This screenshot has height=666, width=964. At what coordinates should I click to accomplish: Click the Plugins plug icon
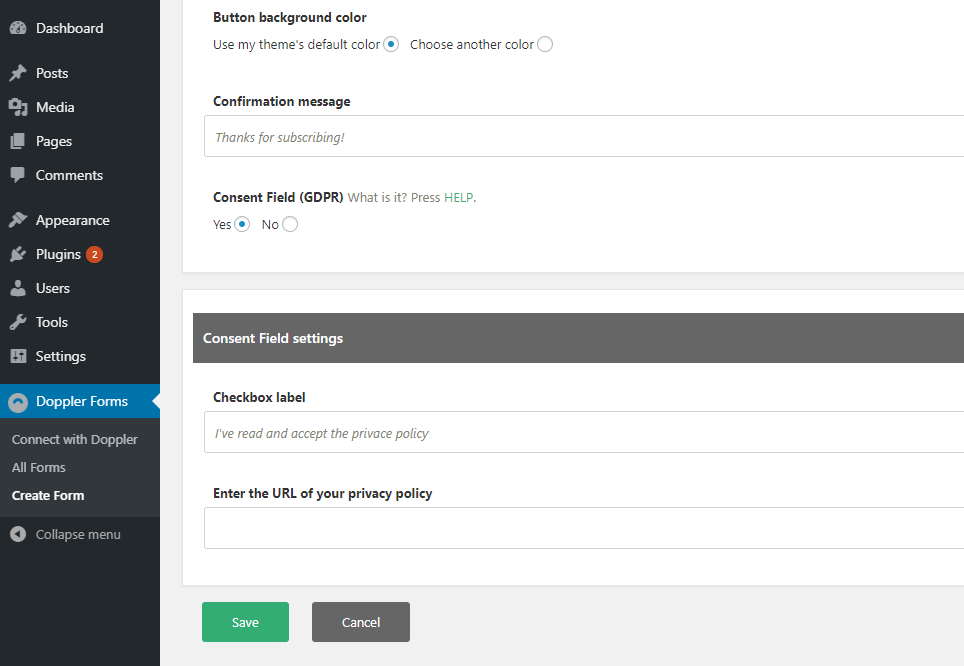click(18, 254)
